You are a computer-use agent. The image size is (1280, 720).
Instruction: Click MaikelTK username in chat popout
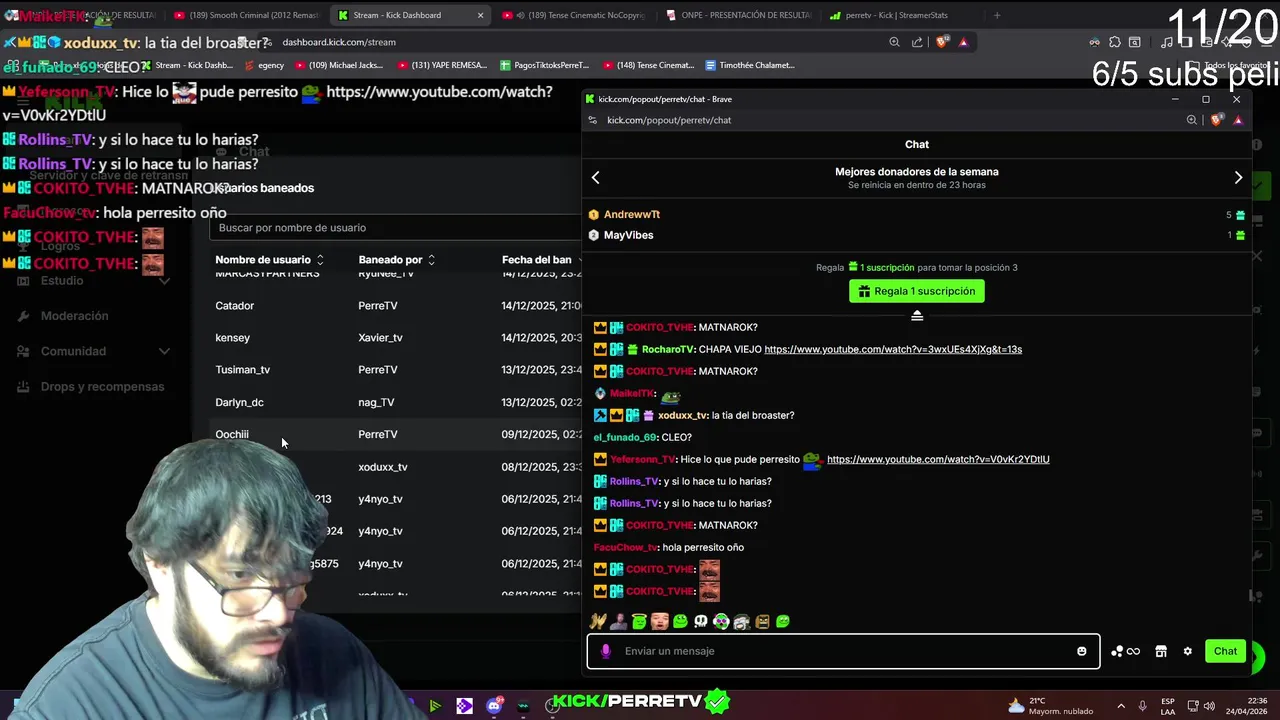[x=632, y=393]
